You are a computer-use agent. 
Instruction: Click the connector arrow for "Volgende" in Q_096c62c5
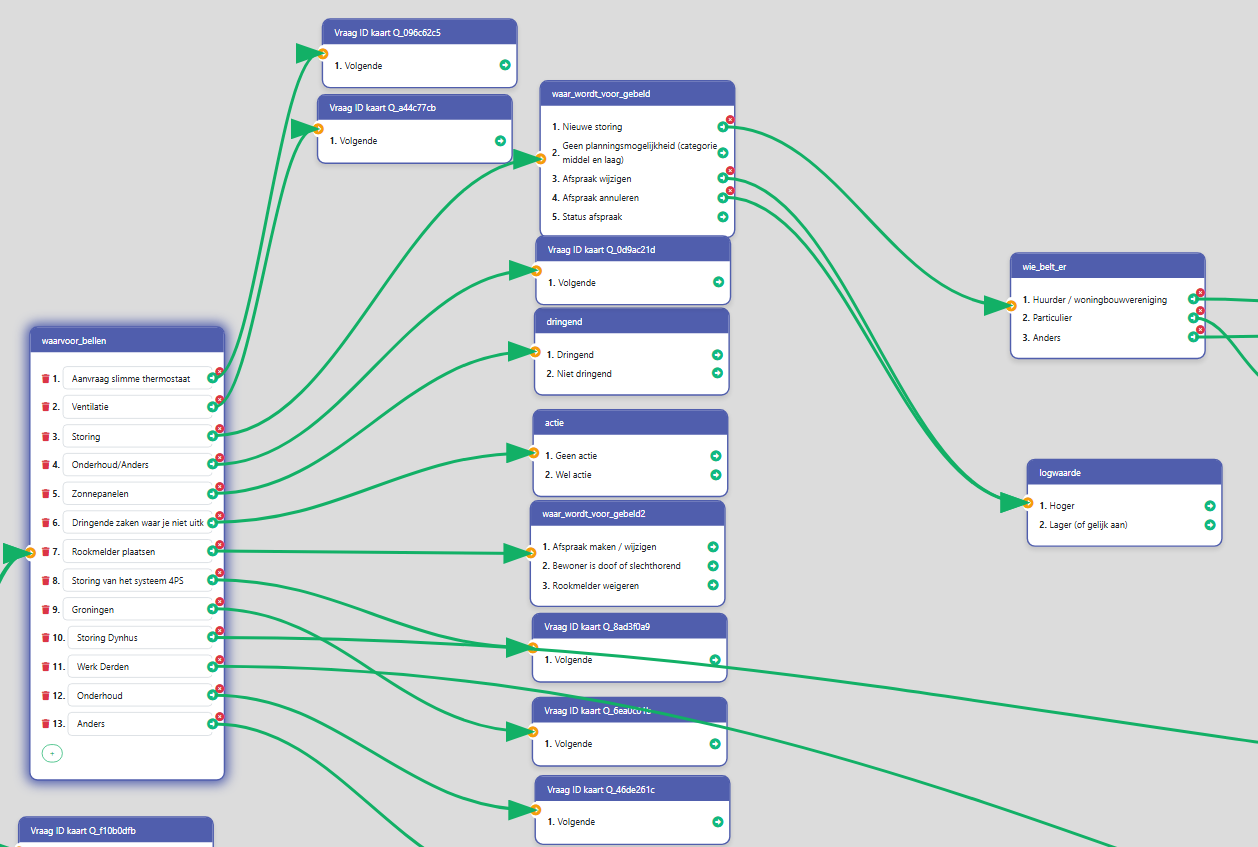(504, 65)
